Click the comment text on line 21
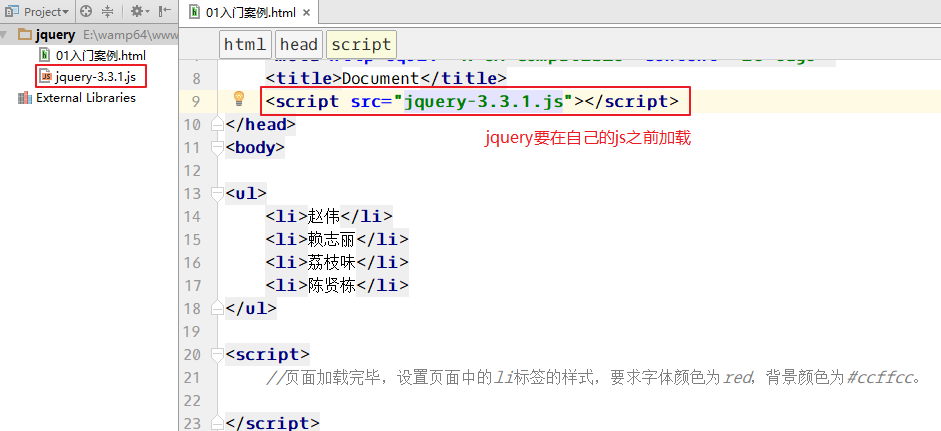 point(593,378)
